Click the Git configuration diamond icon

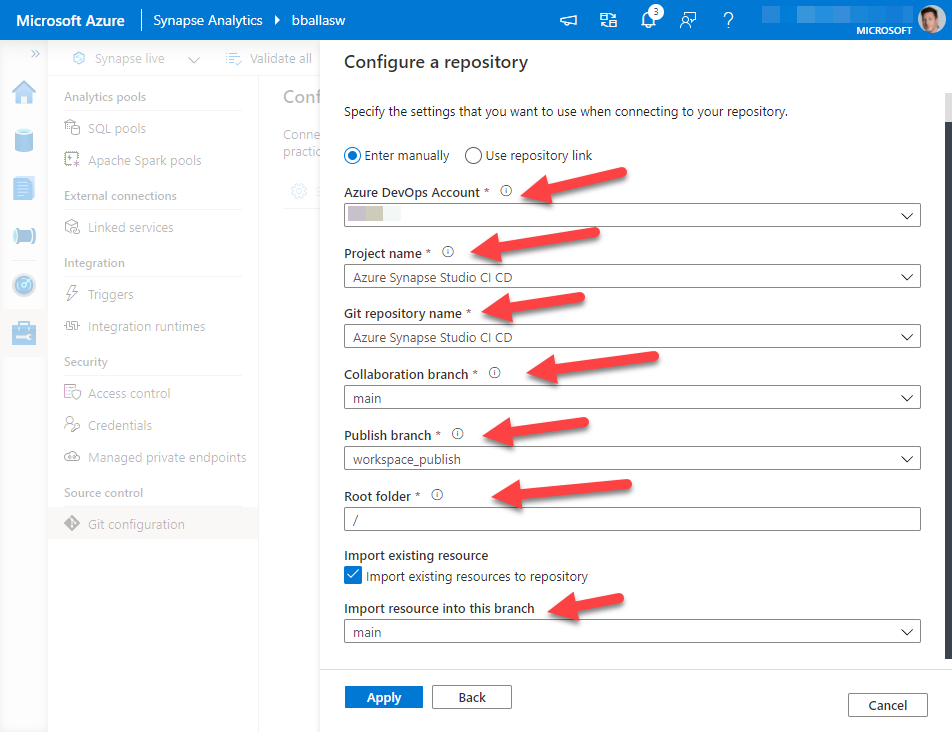pyautogui.click(x=72, y=523)
